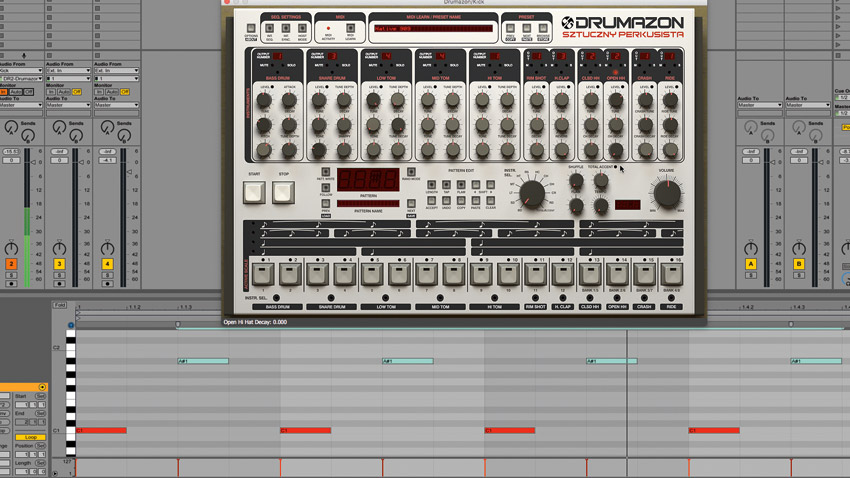Click the Clear pattern edit button

coord(490,201)
